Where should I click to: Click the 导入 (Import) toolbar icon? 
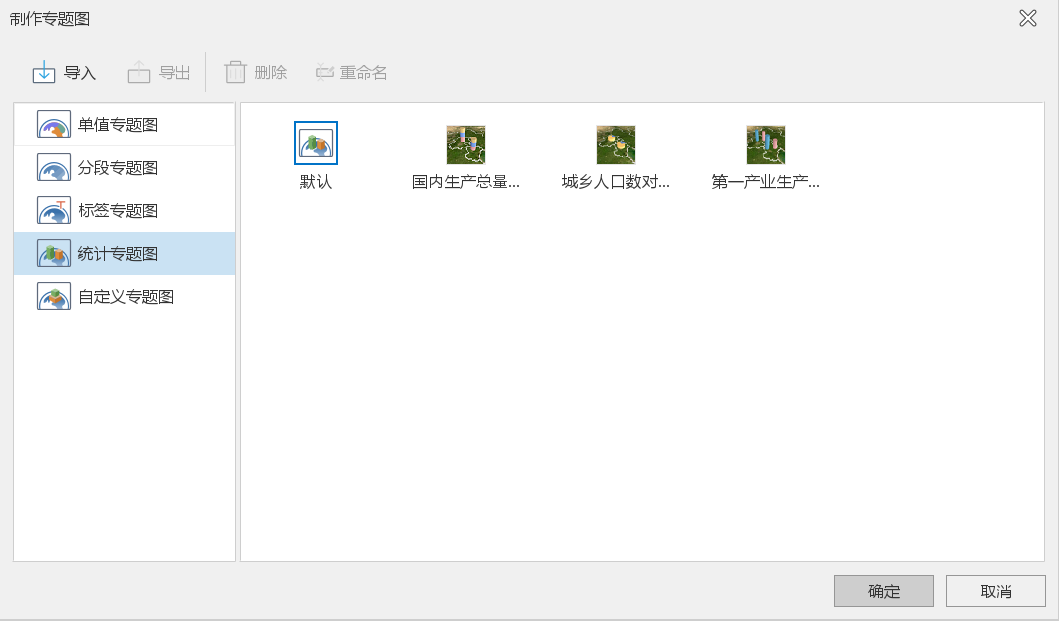coord(44,72)
